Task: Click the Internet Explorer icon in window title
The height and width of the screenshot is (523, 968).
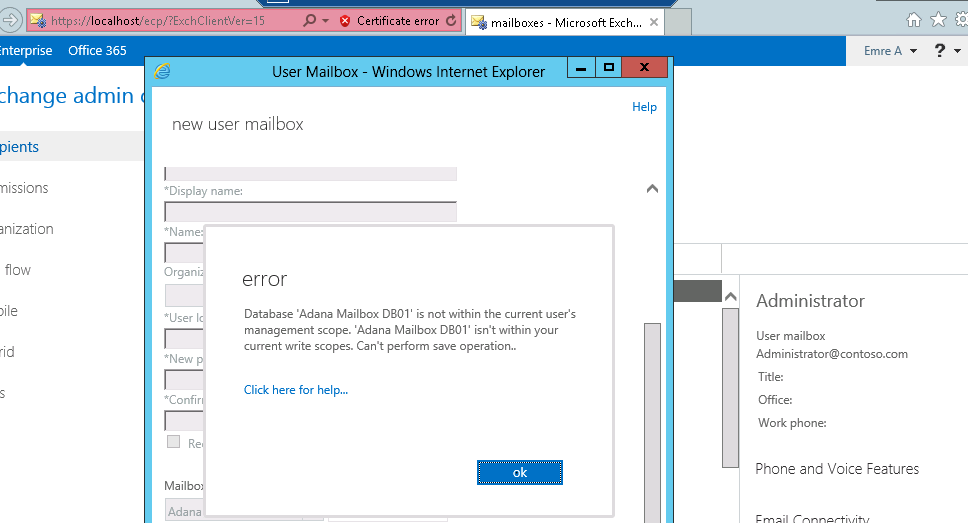Action: click(x=162, y=72)
